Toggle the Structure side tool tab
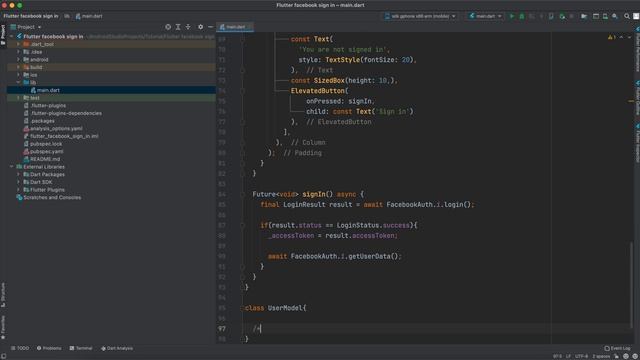The image size is (640, 360). click(x=3, y=295)
